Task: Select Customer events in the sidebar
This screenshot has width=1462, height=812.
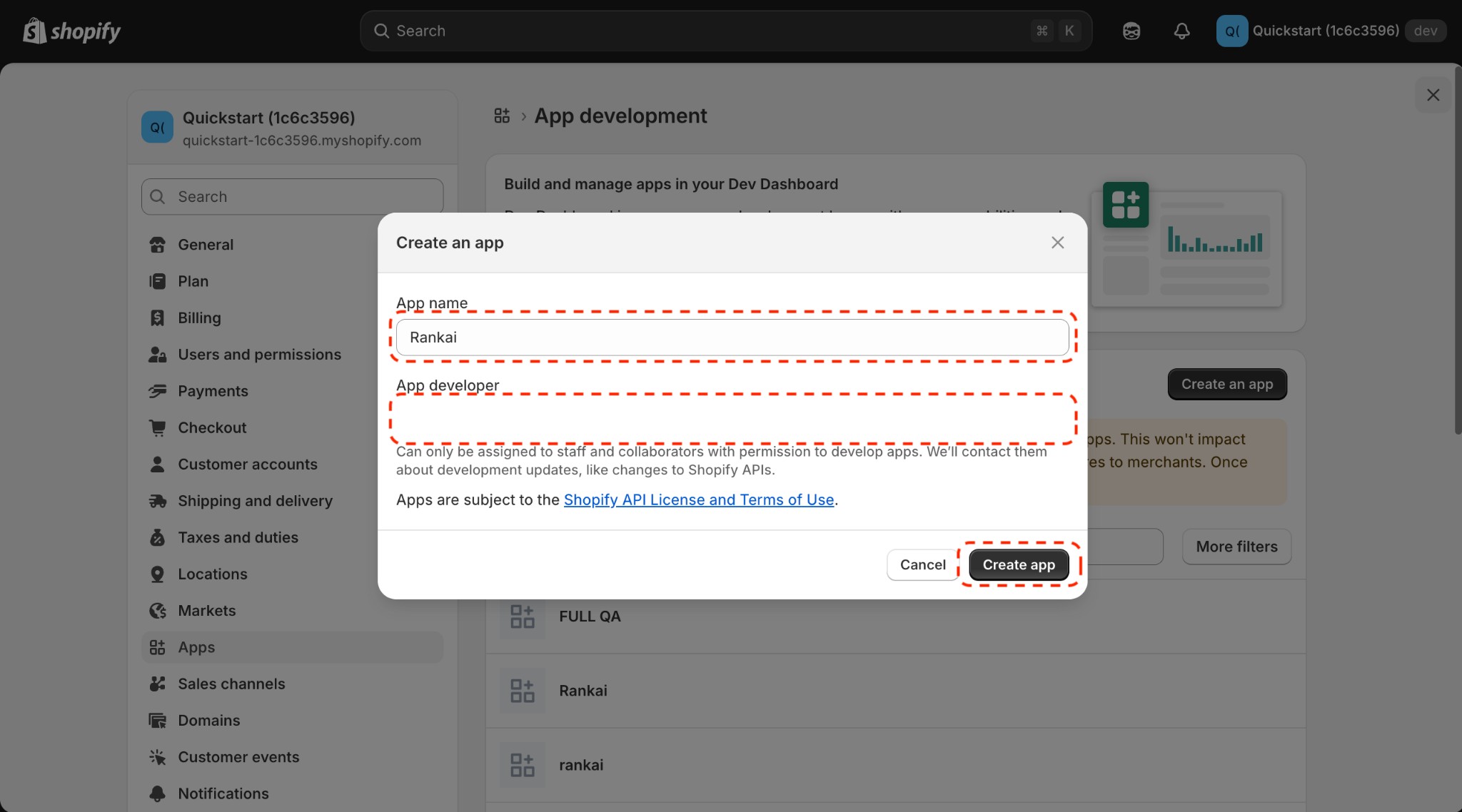Action: point(238,757)
